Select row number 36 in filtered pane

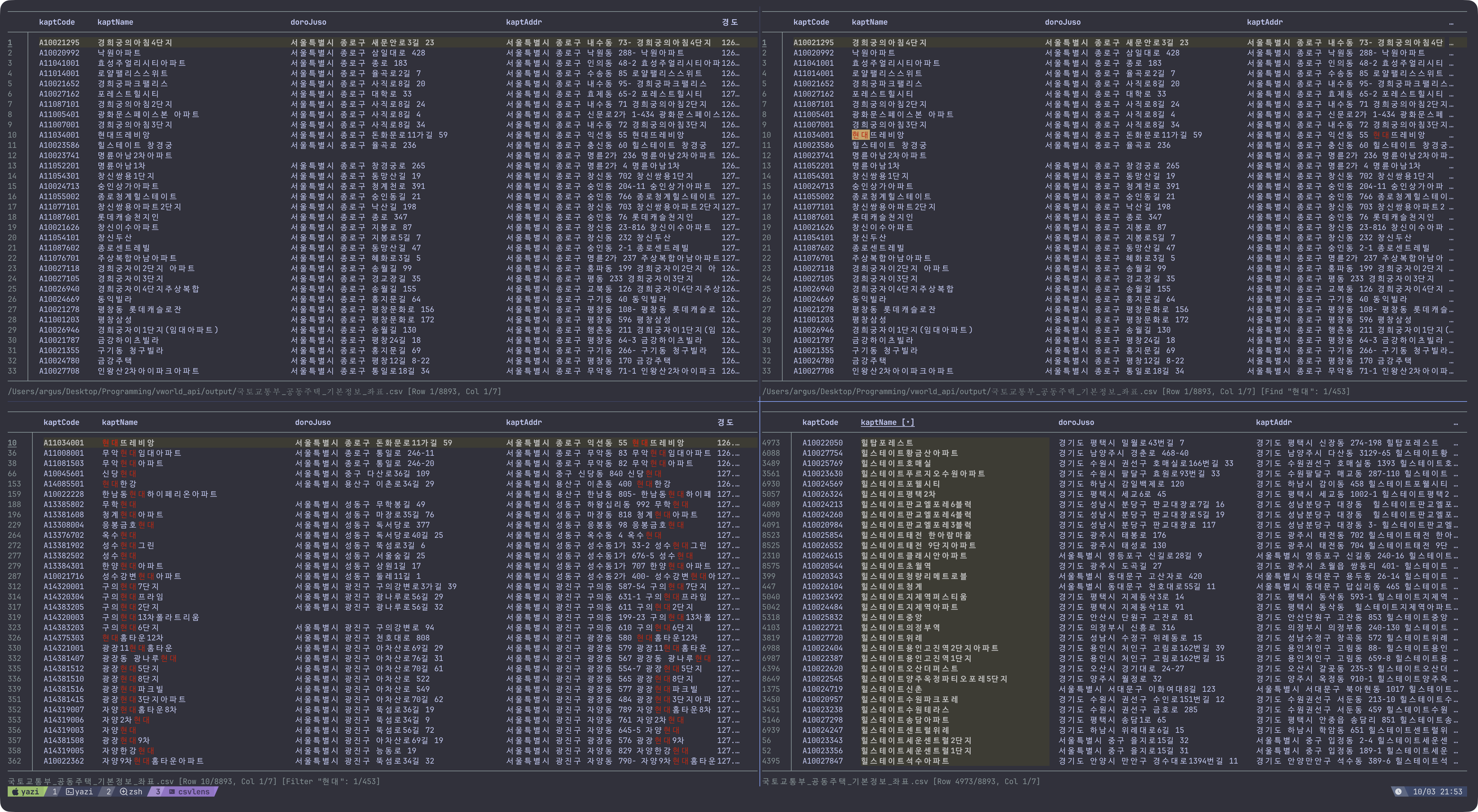point(12,453)
